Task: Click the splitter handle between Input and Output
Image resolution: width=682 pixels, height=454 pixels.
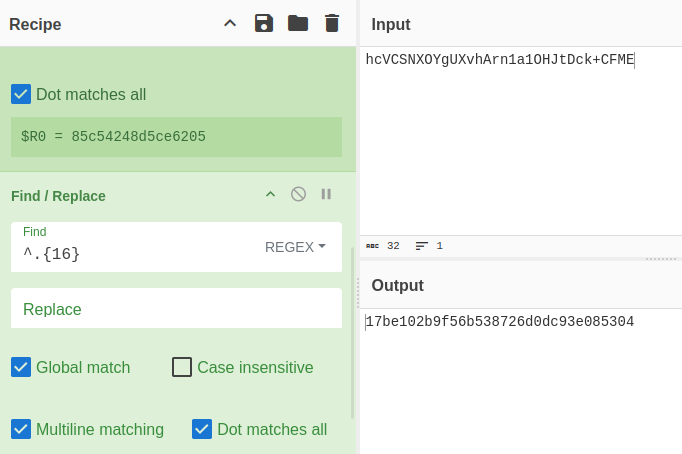Action: tap(661, 259)
